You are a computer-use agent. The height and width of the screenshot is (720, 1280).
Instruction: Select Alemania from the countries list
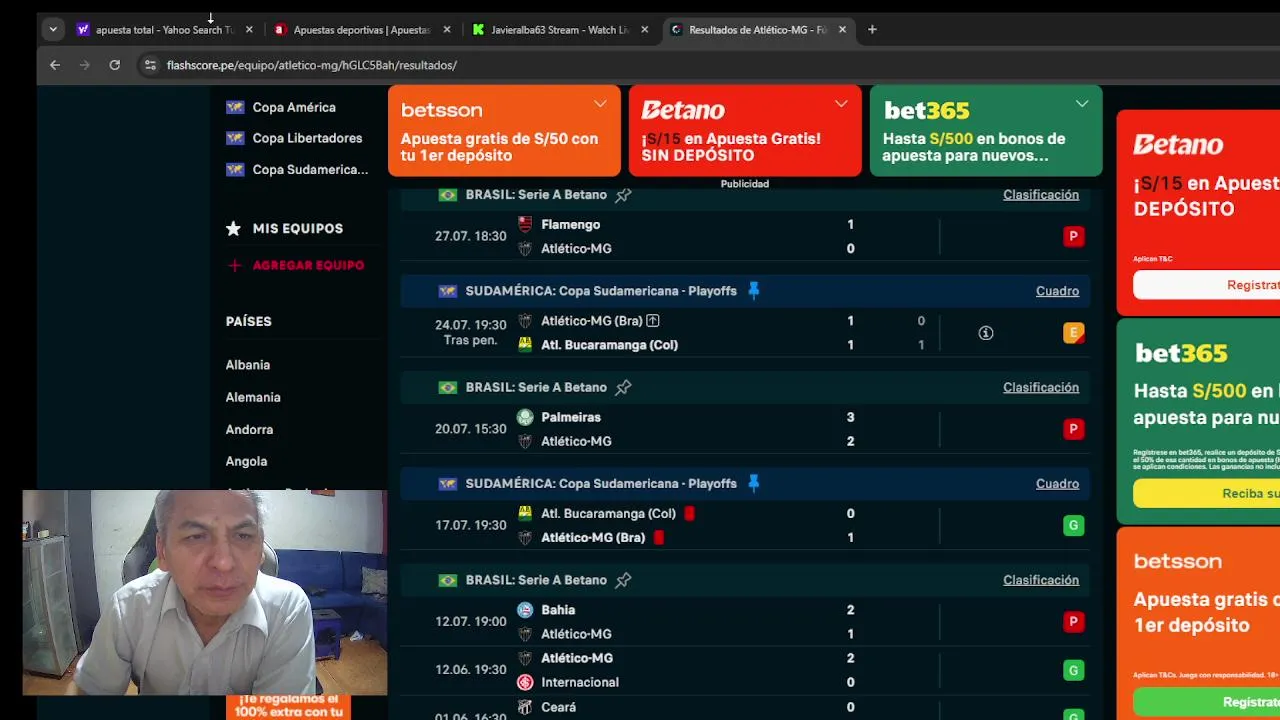[253, 397]
